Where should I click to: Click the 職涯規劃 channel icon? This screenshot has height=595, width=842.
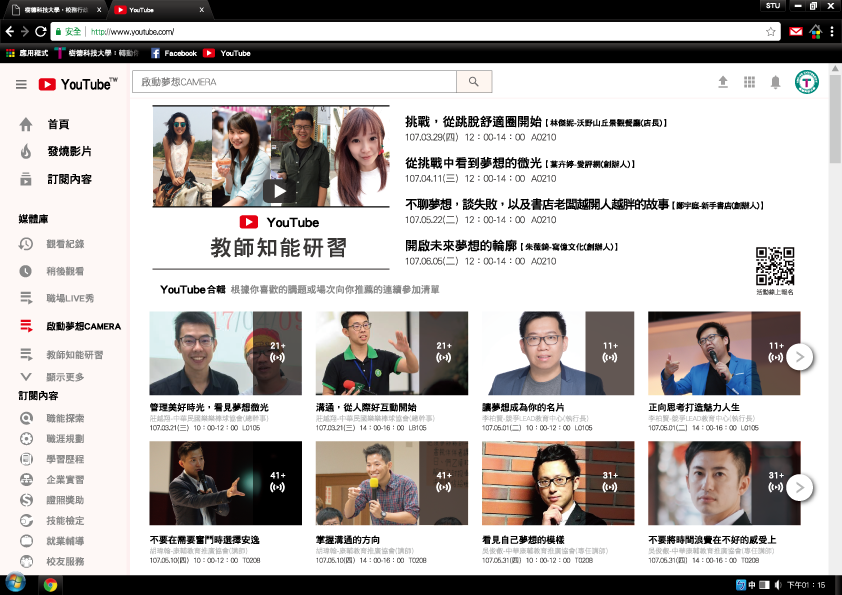[26, 439]
